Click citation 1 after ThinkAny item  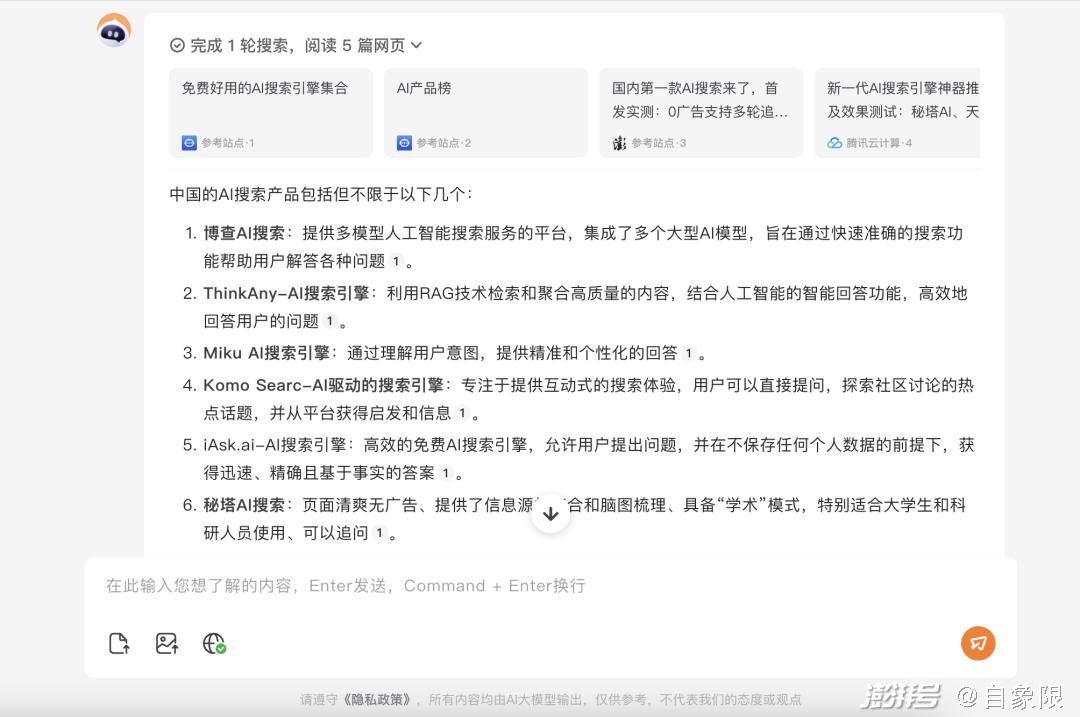(x=329, y=321)
